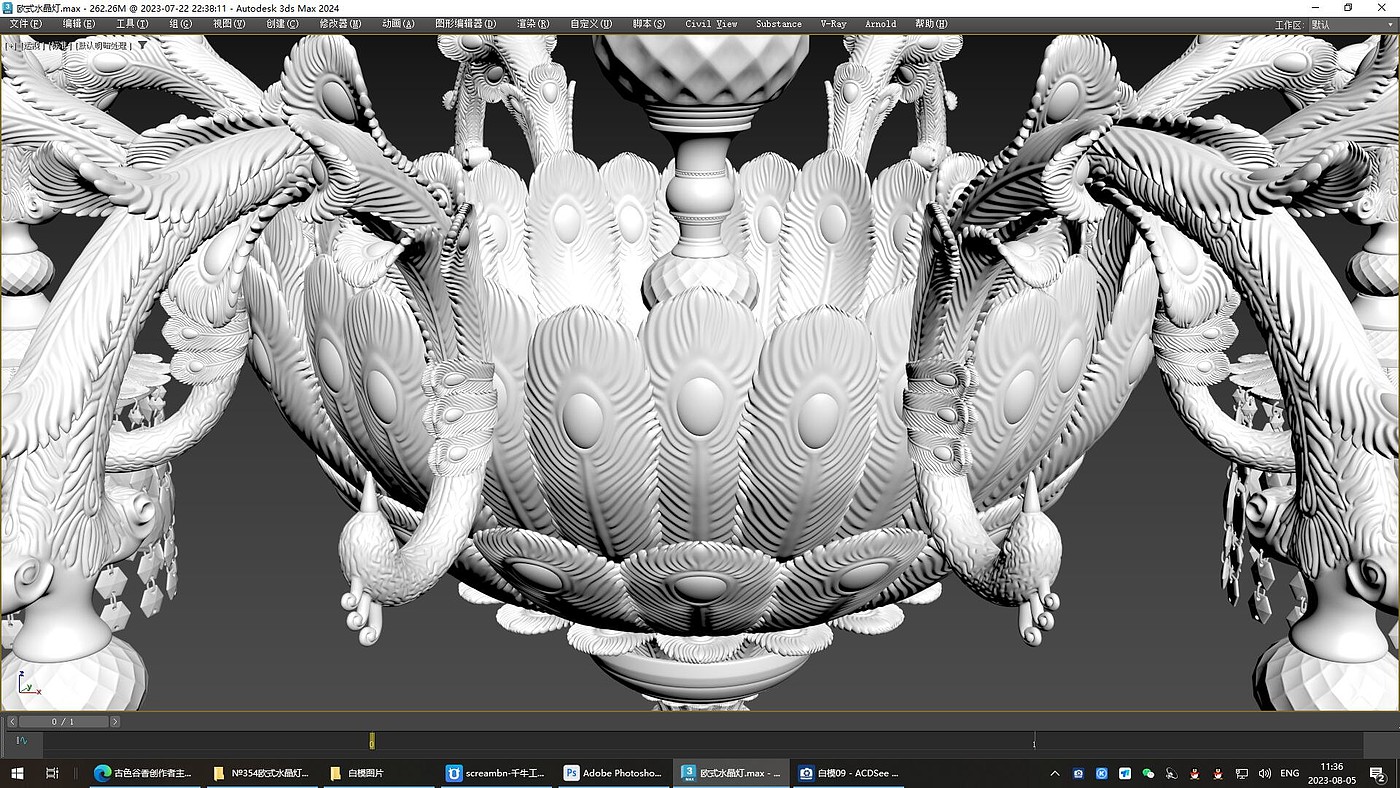Click the yellow key marker on the track bar
The image size is (1400, 788).
pos(372,741)
